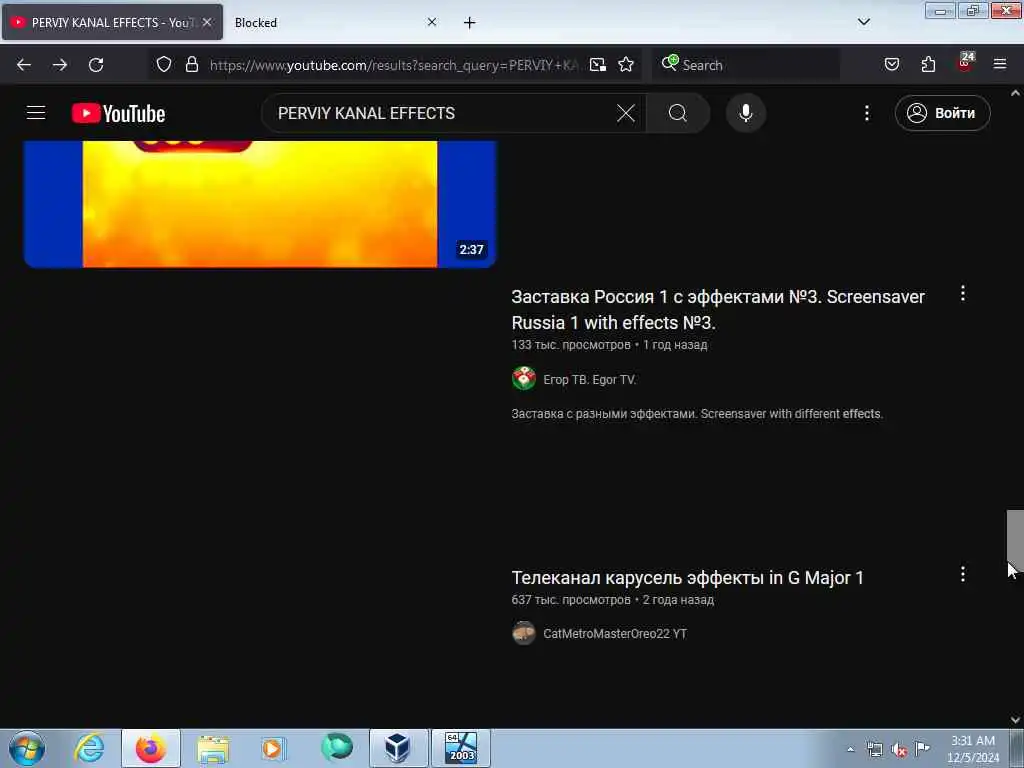The width and height of the screenshot is (1024, 768).
Task: Go back with the browser back arrow
Action: pyautogui.click(x=24, y=65)
